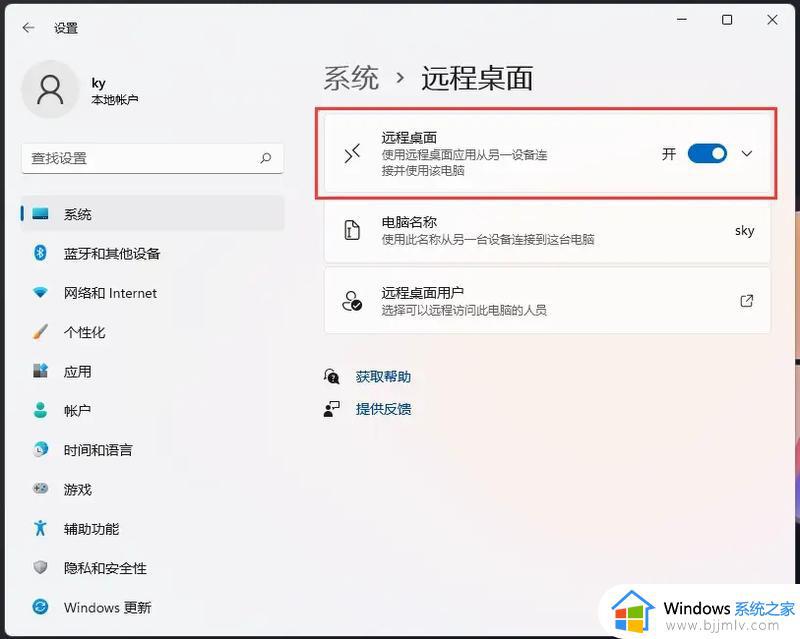Click the search magnifier icon

[x=265, y=158]
